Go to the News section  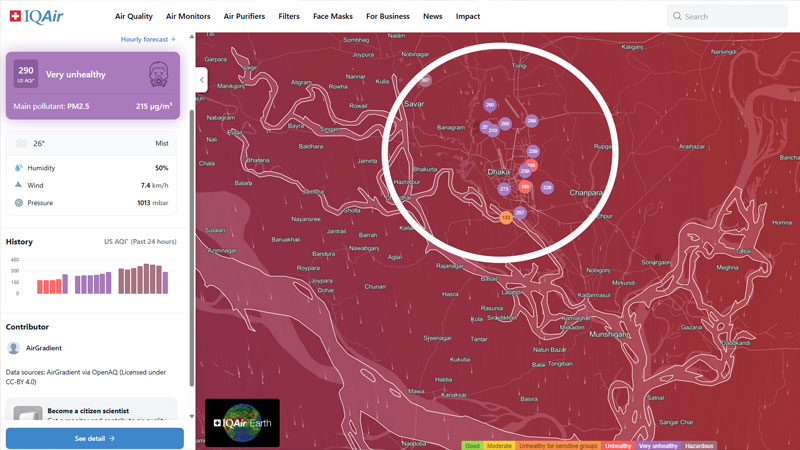pyautogui.click(x=433, y=16)
